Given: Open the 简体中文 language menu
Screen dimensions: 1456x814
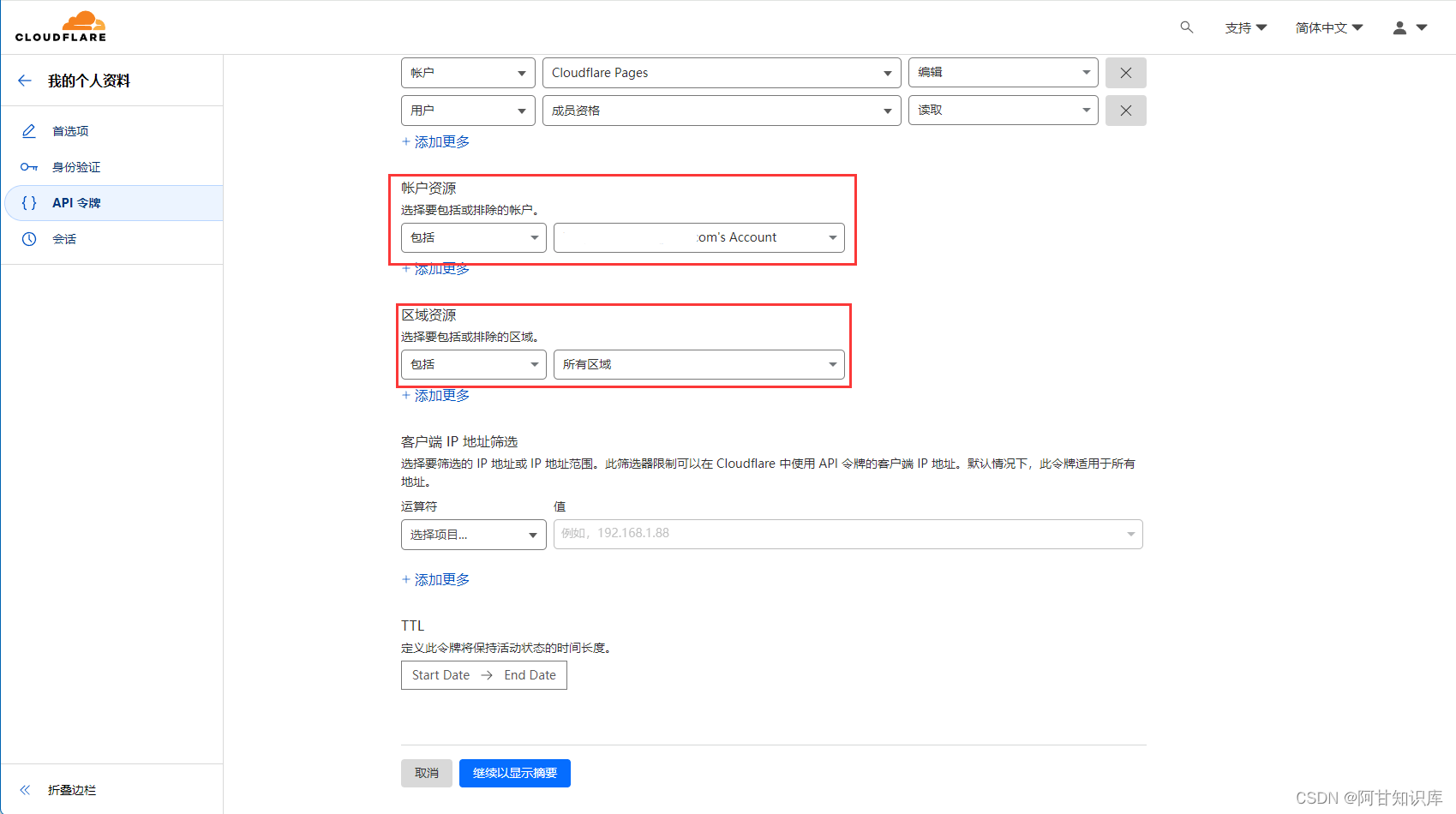Looking at the screenshot, I should (1329, 27).
